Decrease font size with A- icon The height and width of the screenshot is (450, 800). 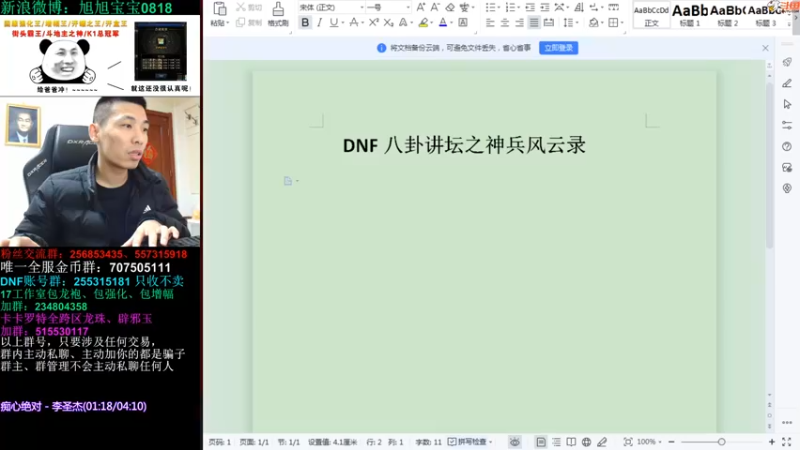pos(435,7)
